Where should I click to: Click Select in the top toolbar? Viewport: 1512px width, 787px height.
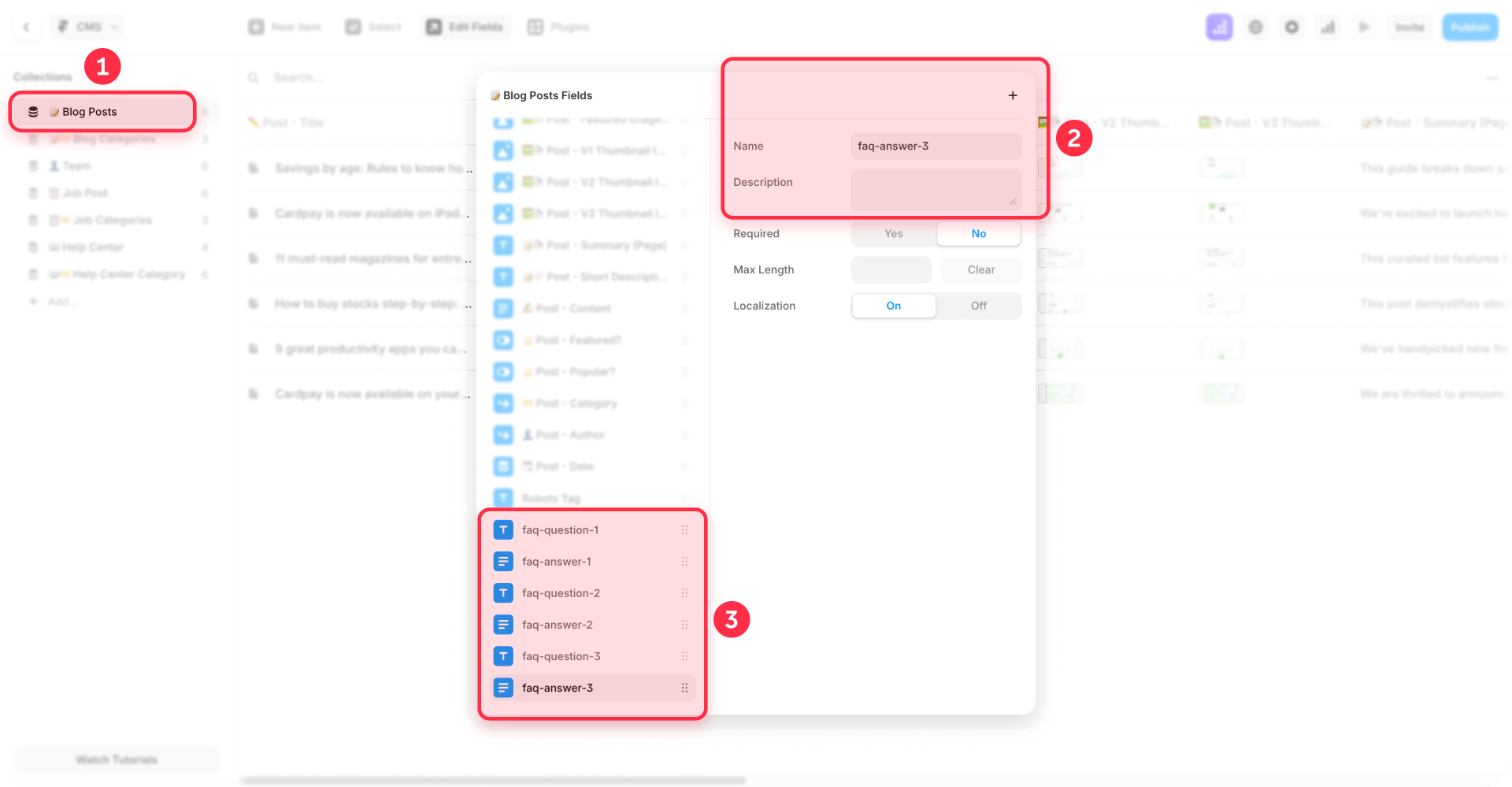point(353,26)
